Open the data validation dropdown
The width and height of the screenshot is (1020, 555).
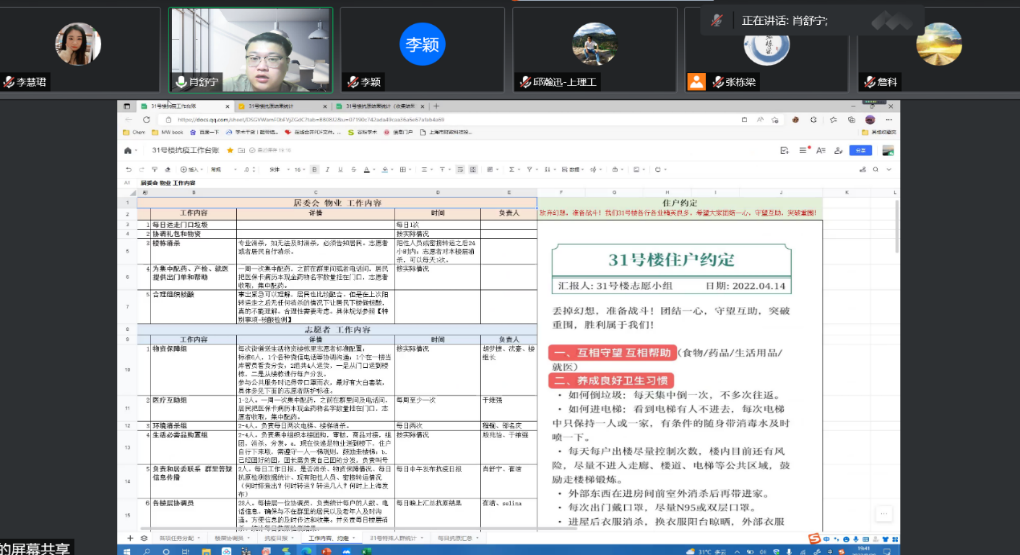571,170
